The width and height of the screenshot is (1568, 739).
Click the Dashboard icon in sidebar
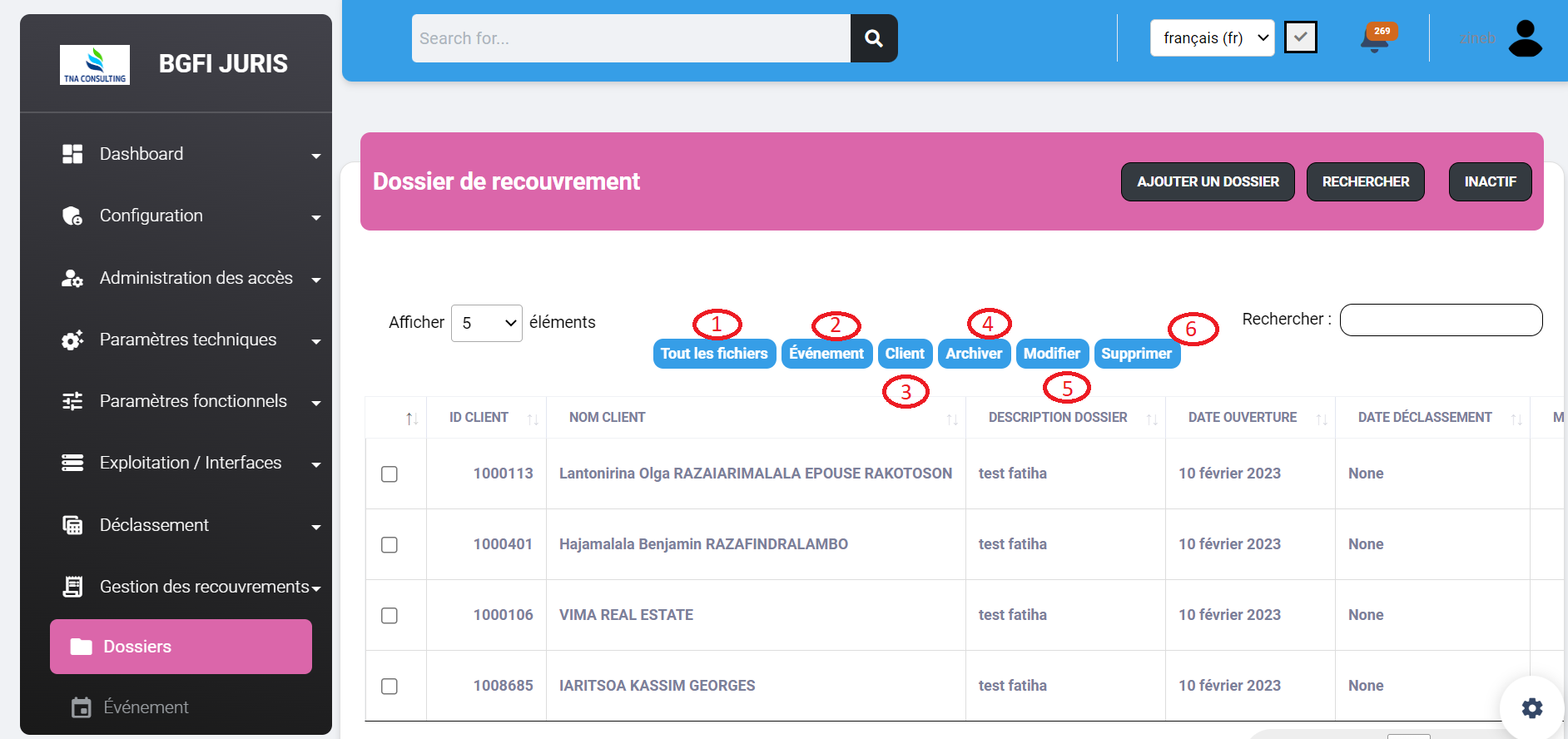pos(72,154)
